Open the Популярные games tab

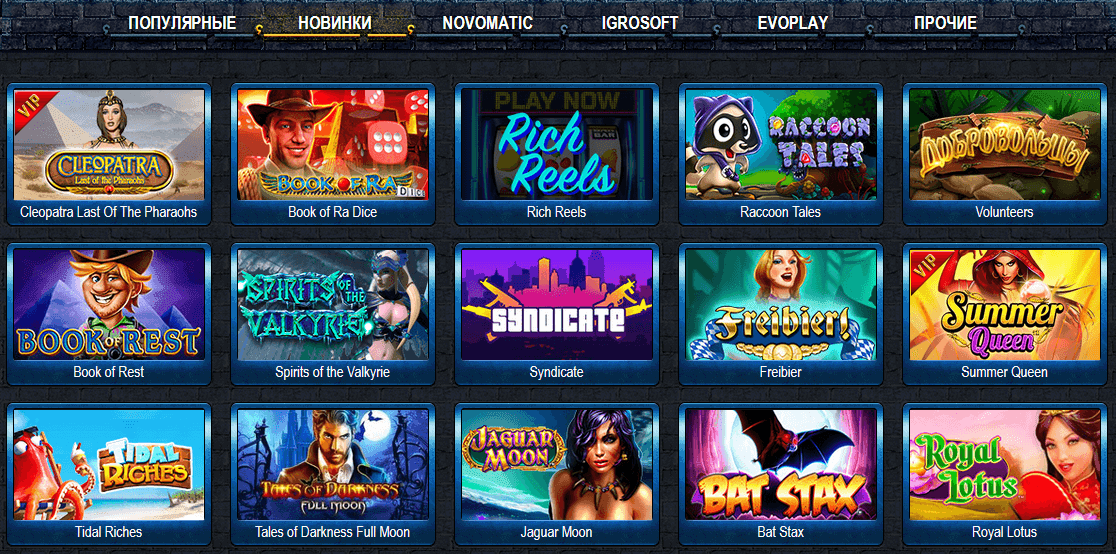[182, 23]
